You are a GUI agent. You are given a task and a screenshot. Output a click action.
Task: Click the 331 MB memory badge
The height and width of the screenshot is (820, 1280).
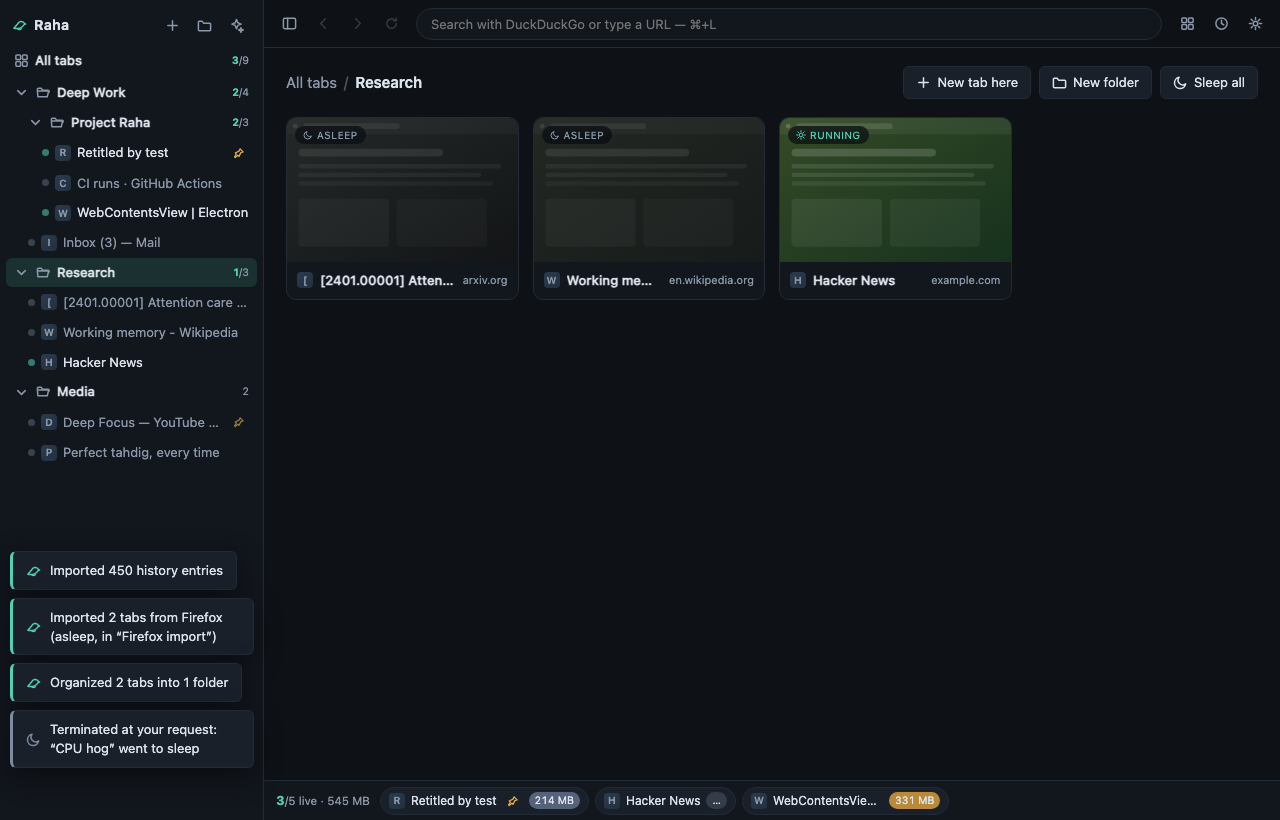pyautogui.click(x=914, y=801)
